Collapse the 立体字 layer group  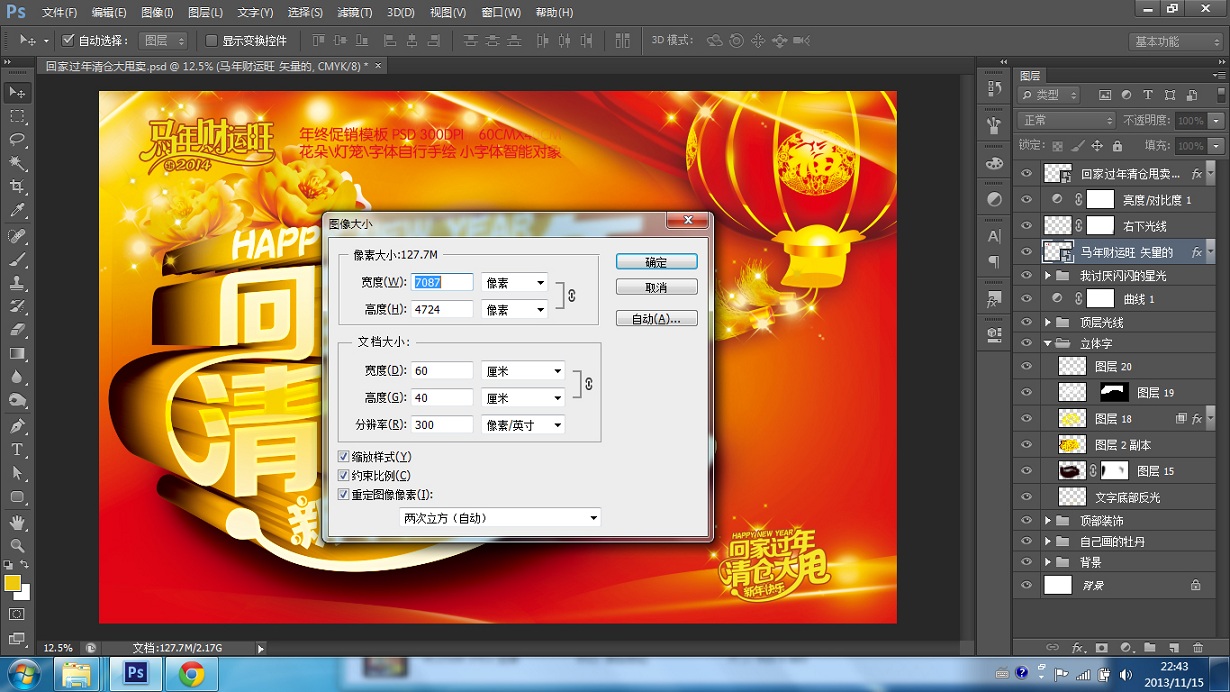(1048, 343)
